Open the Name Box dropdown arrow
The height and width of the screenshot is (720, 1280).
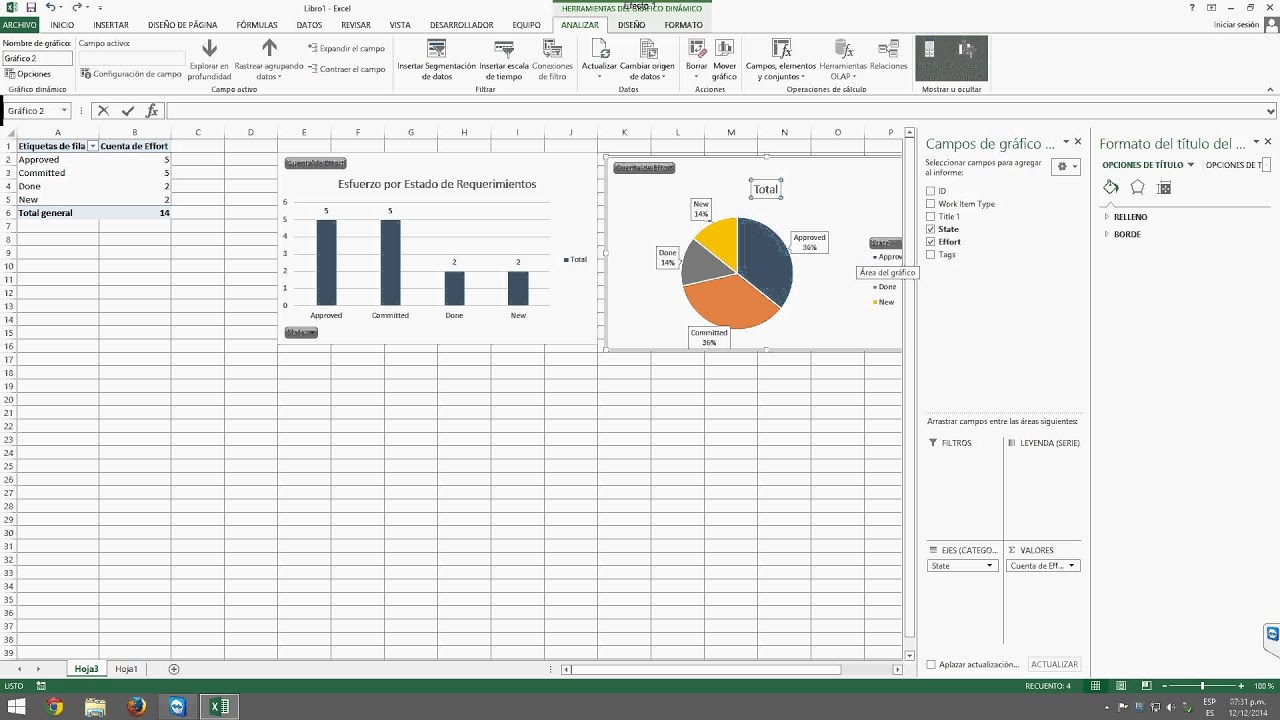click(64, 111)
